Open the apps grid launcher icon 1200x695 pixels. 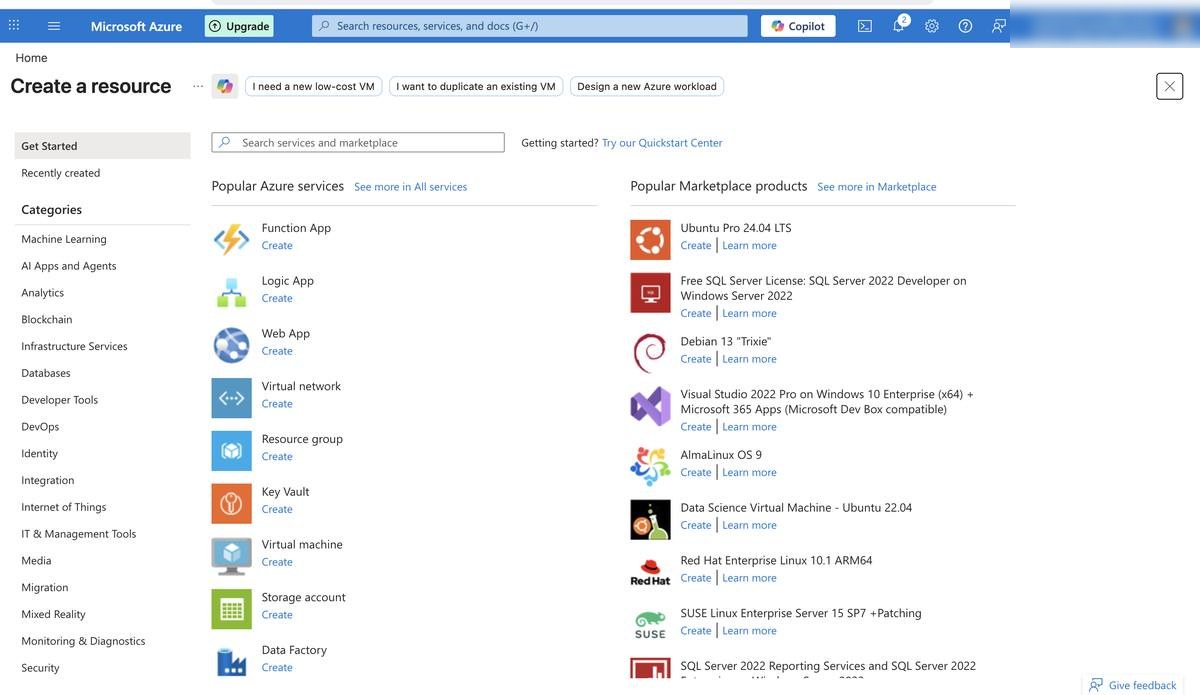click(x=14, y=26)
